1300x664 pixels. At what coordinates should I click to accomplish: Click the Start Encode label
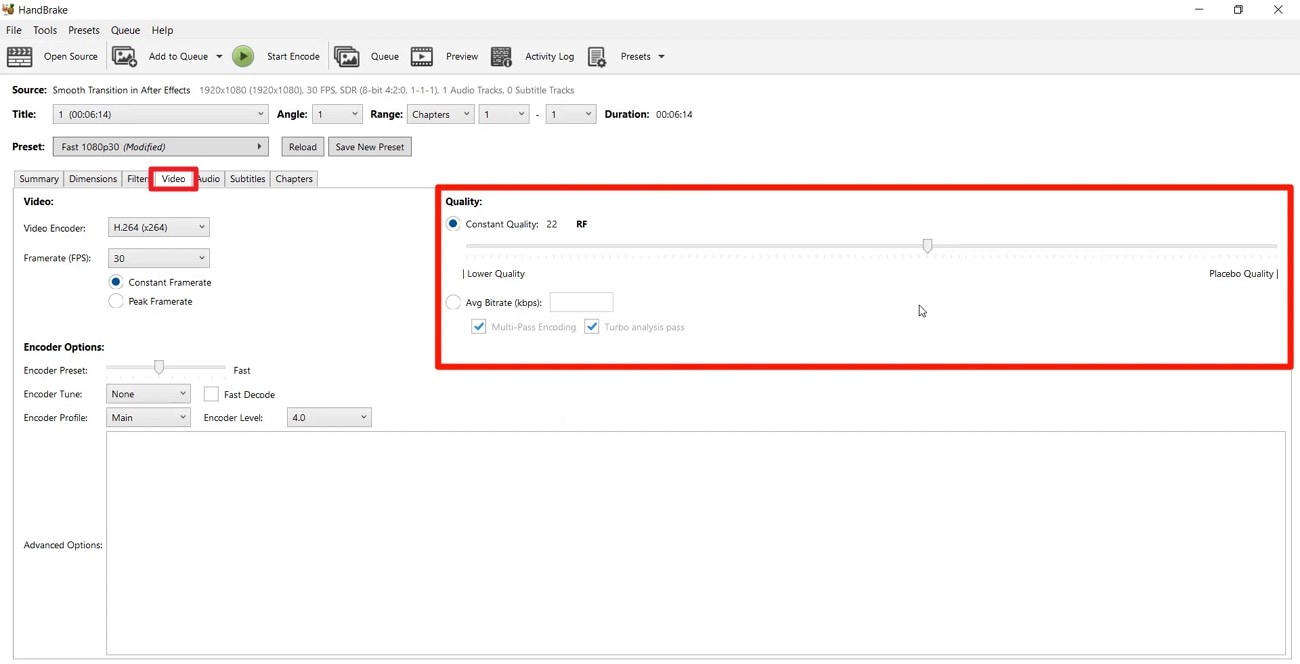[x=293, y=57]
